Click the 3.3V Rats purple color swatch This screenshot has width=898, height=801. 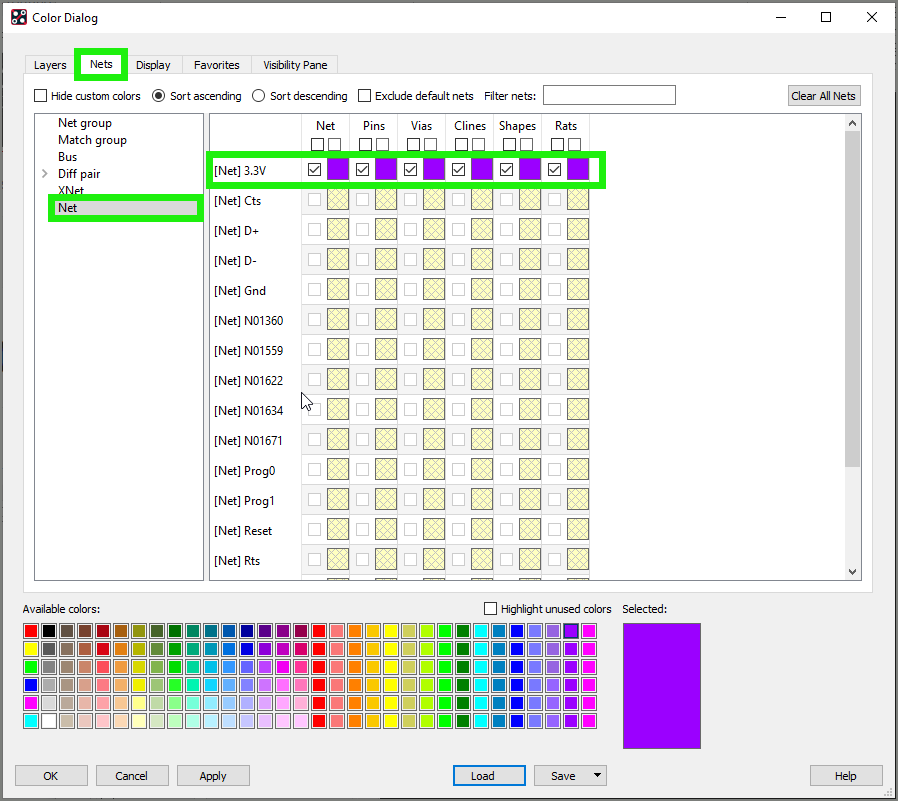[578, 169]
